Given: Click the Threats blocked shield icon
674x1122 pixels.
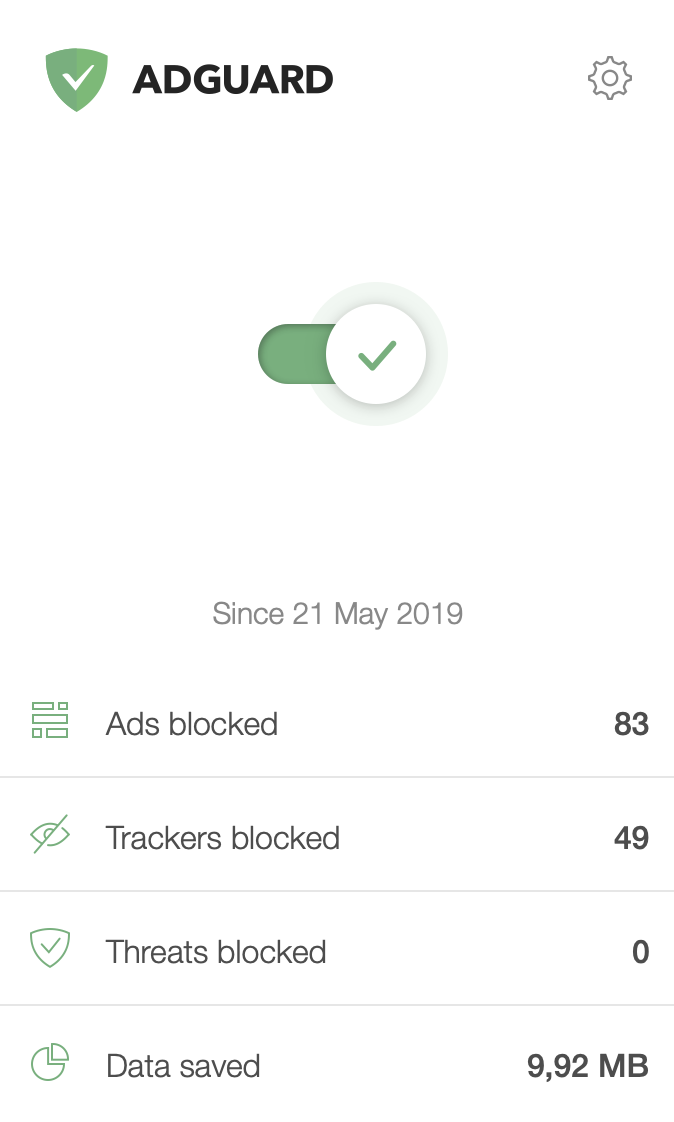Looking at the screenshot, I should pyautogui.click(x=50, y=949).
